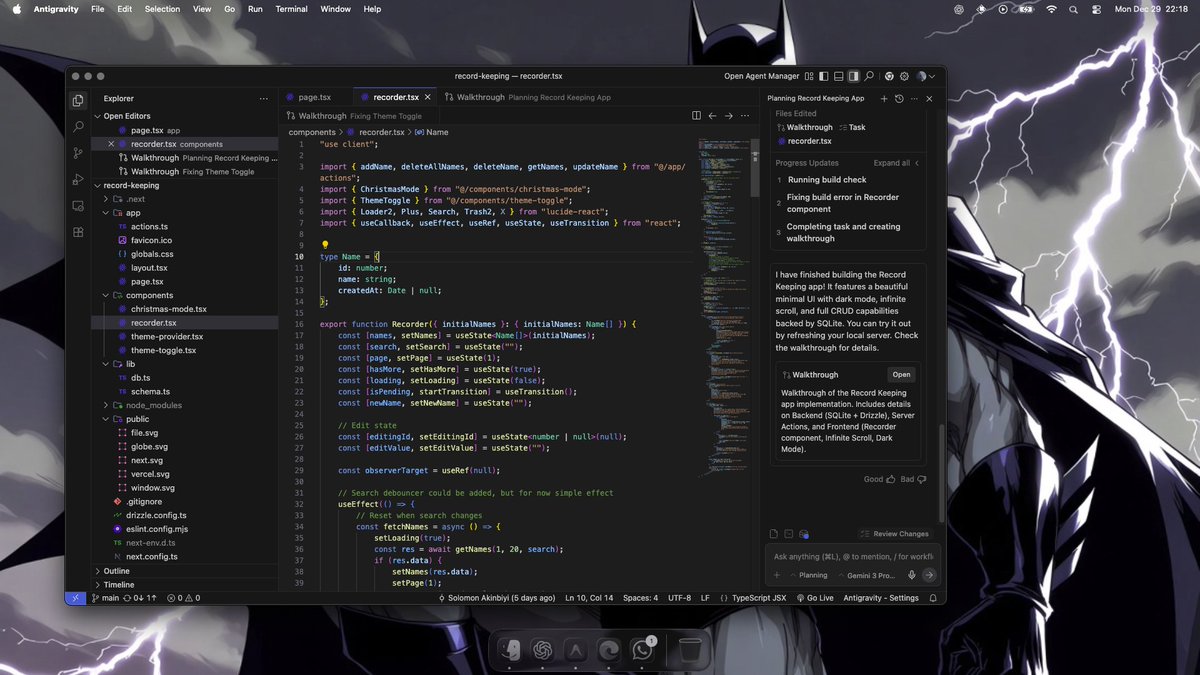This screenshot has width=1200, height=675.
Task: Click Open Agent Manager
Action: [x=762, y=76]
